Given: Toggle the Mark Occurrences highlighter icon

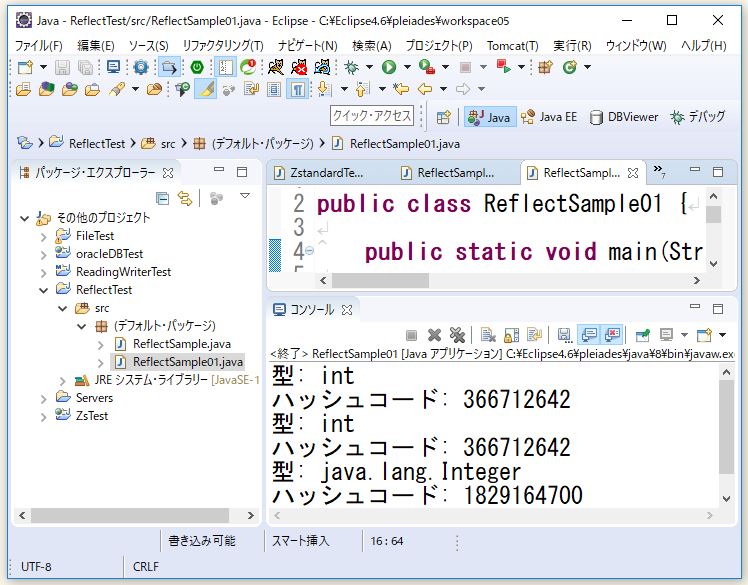Looking at the screenshot, I should (206, 89).
